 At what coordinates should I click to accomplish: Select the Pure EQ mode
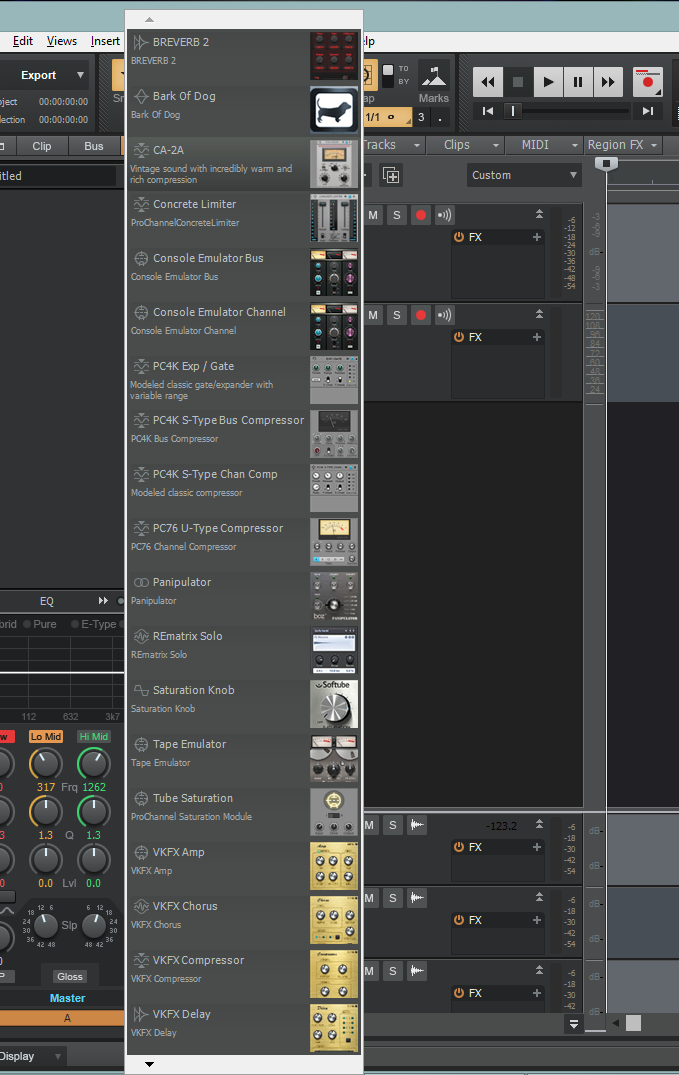click(x=40, y=625)
